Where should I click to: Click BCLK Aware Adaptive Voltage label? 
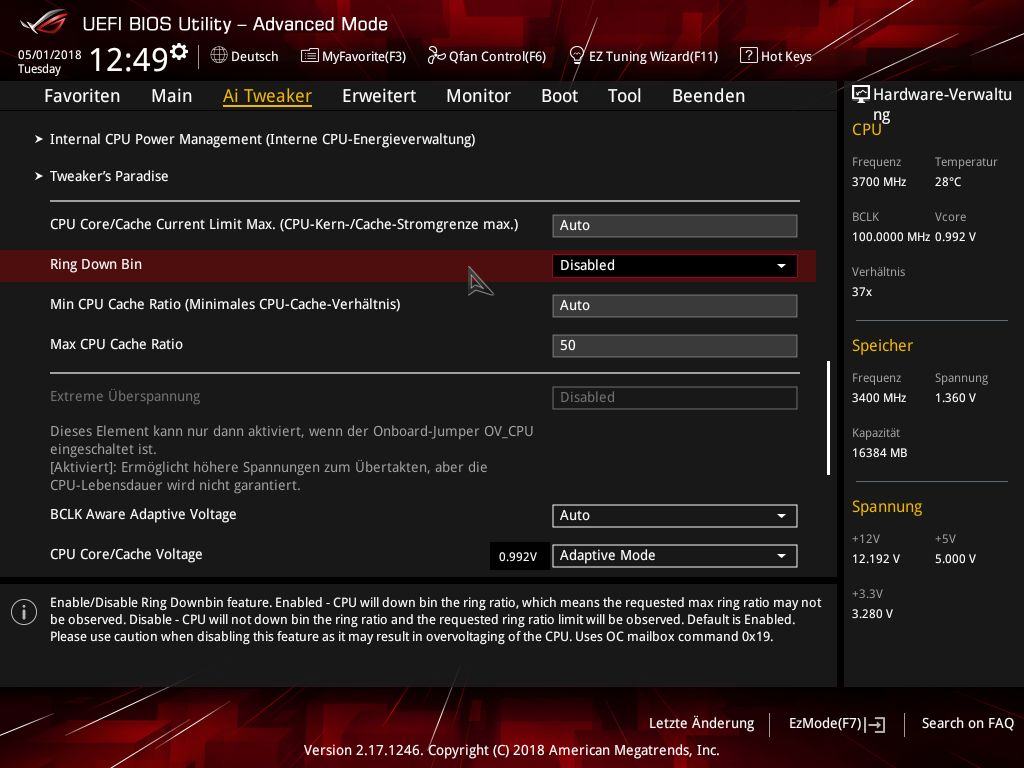click(x=143, y=515)
